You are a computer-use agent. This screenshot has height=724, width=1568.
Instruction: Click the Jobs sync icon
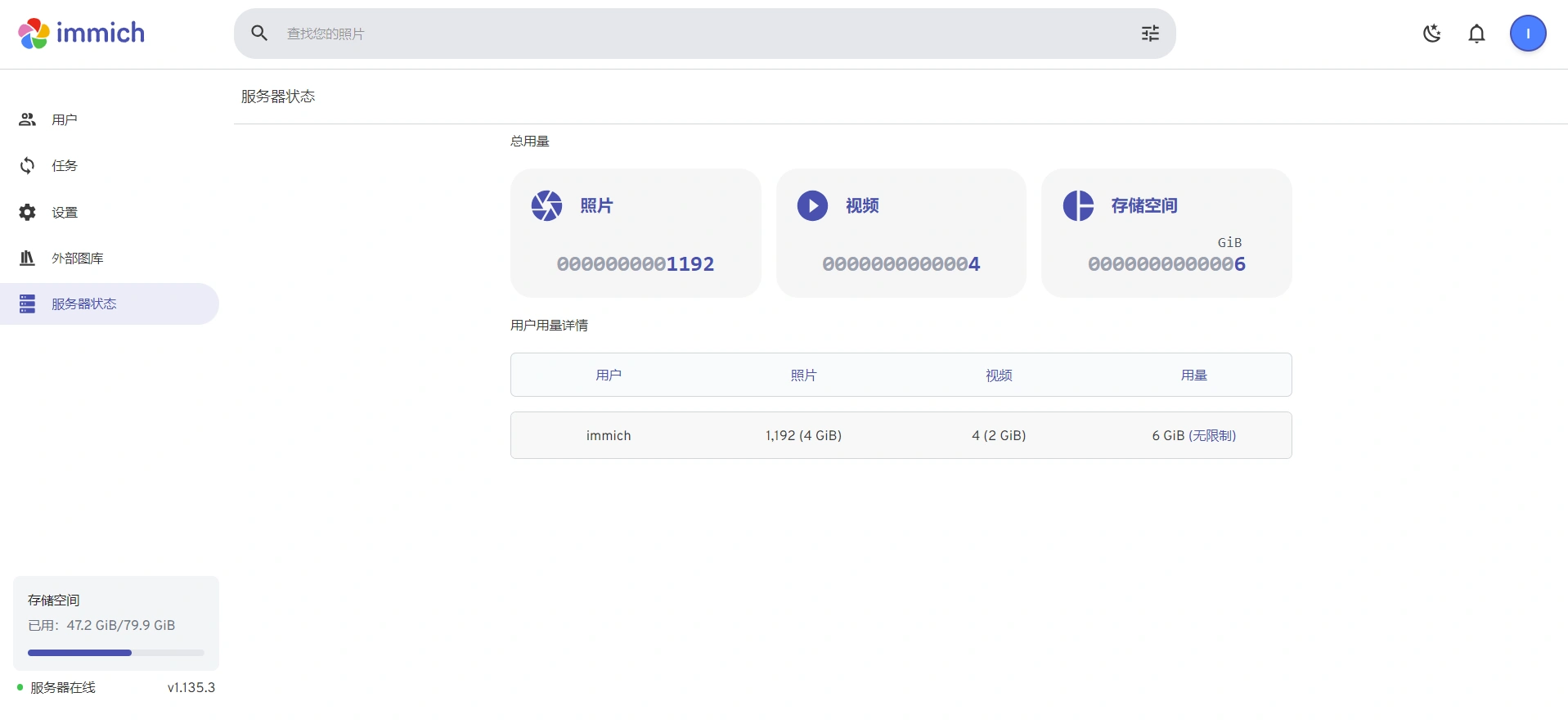[x=27, y=166]
